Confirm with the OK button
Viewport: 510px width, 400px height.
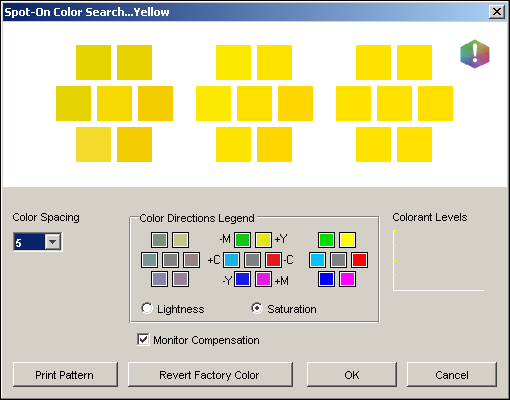point(352,375)
